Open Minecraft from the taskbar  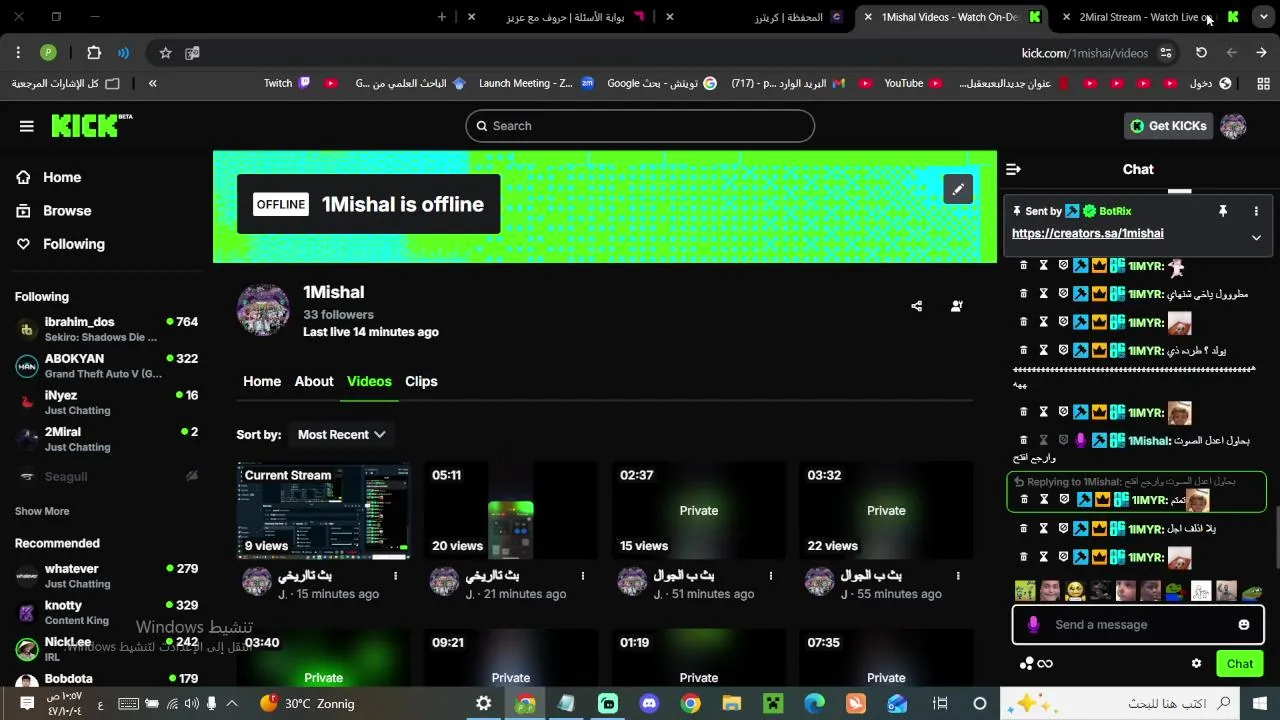pos(773,704)
